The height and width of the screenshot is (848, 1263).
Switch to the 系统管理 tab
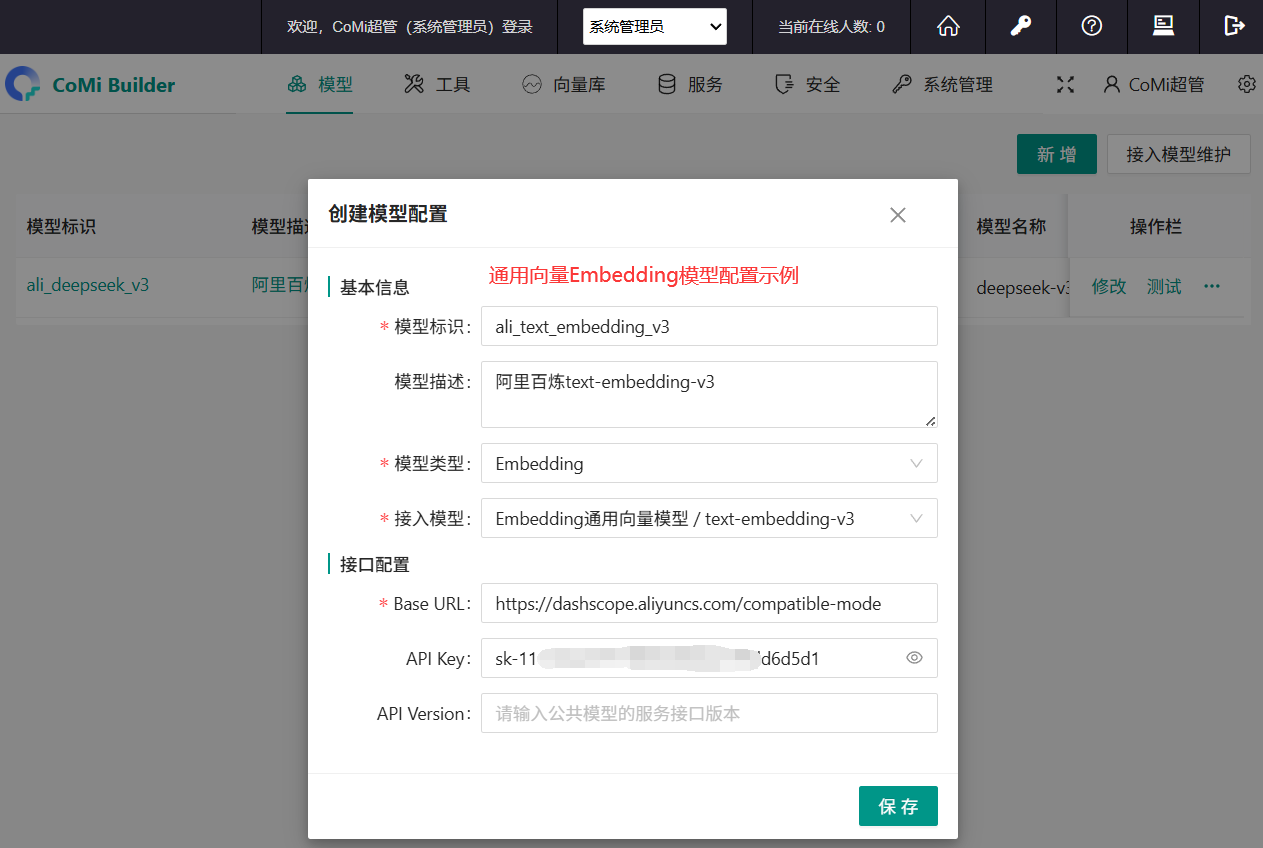(x=942, y=85)
